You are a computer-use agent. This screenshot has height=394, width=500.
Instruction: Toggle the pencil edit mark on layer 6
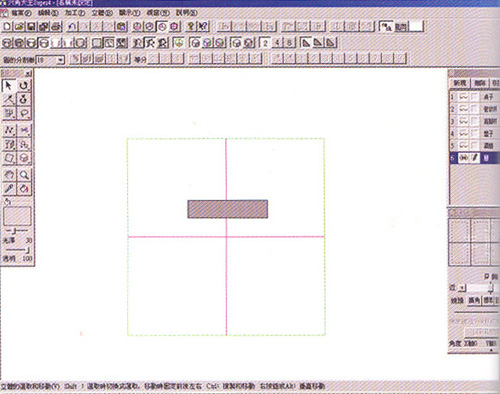(x=474, y=158)
